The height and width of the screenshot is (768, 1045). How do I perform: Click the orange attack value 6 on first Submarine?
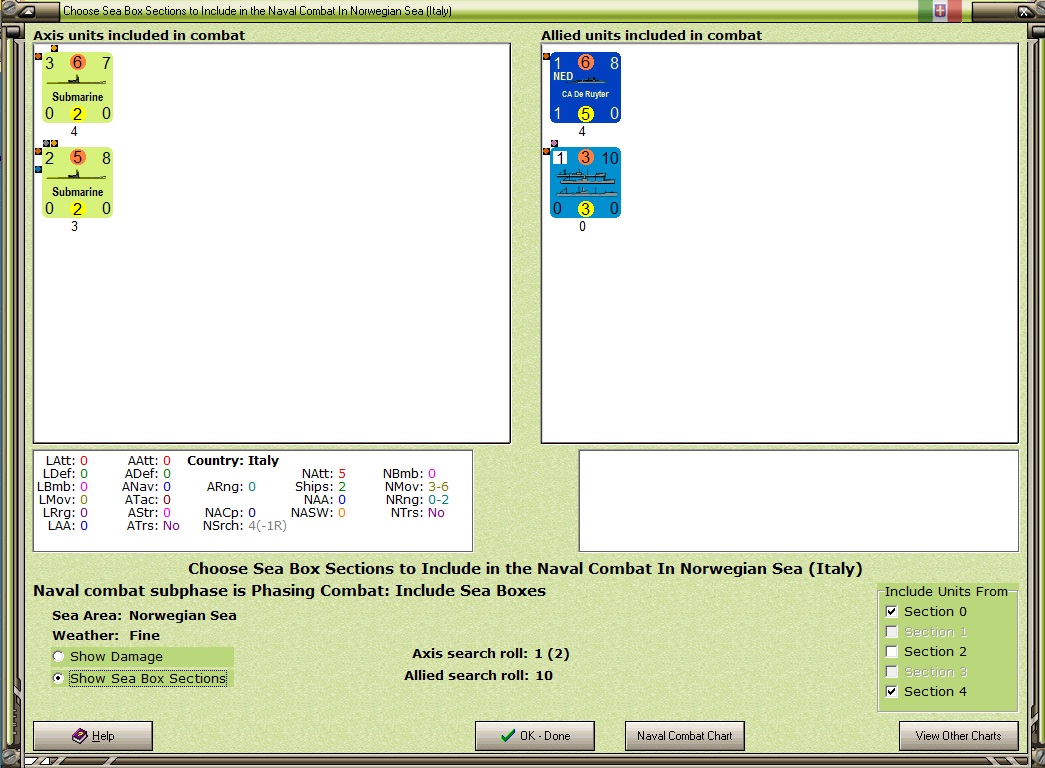pyautogui.click(x=77, y=63)
